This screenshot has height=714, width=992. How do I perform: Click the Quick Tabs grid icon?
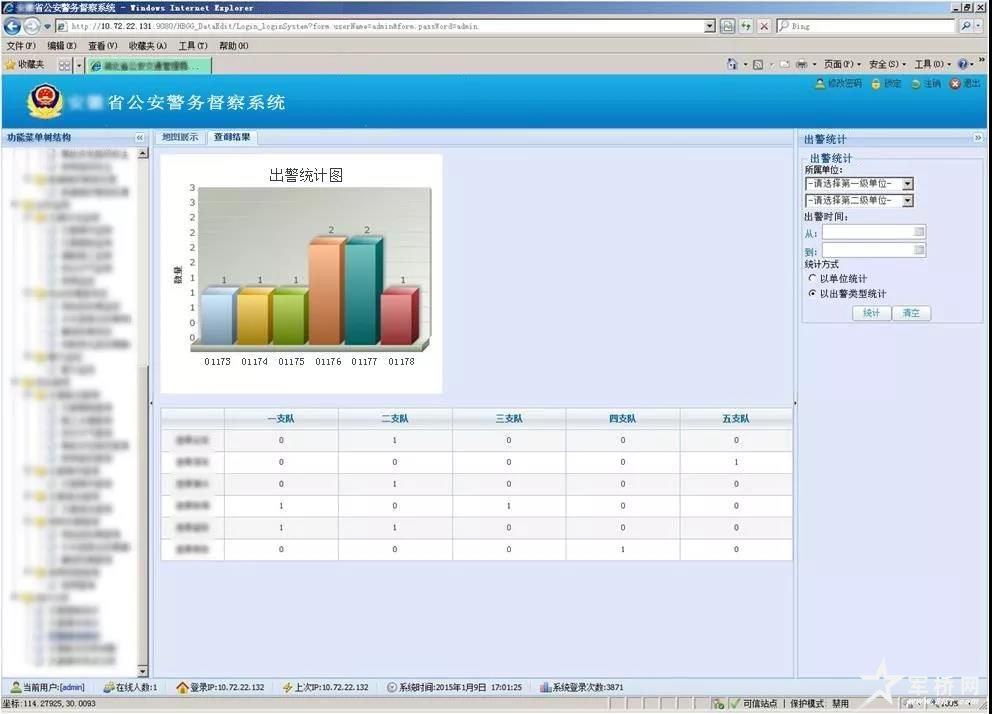[64, 65]
